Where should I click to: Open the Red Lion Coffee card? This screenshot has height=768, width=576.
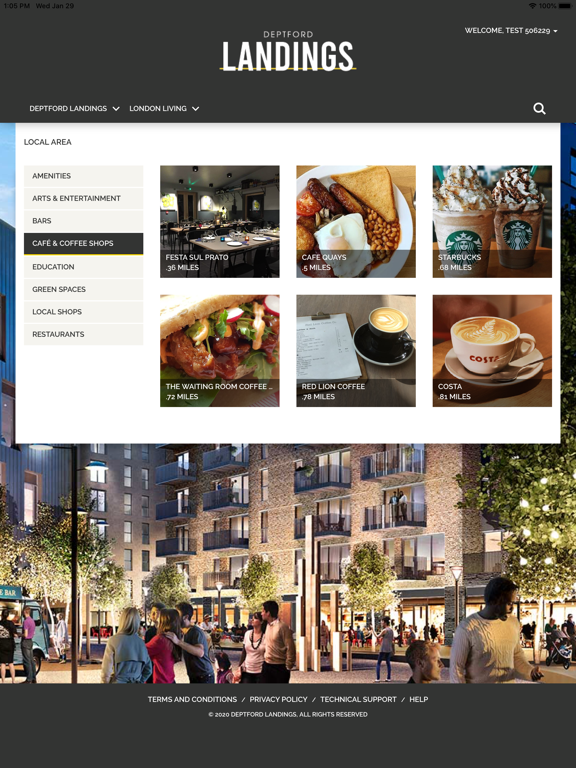(356, 351)
